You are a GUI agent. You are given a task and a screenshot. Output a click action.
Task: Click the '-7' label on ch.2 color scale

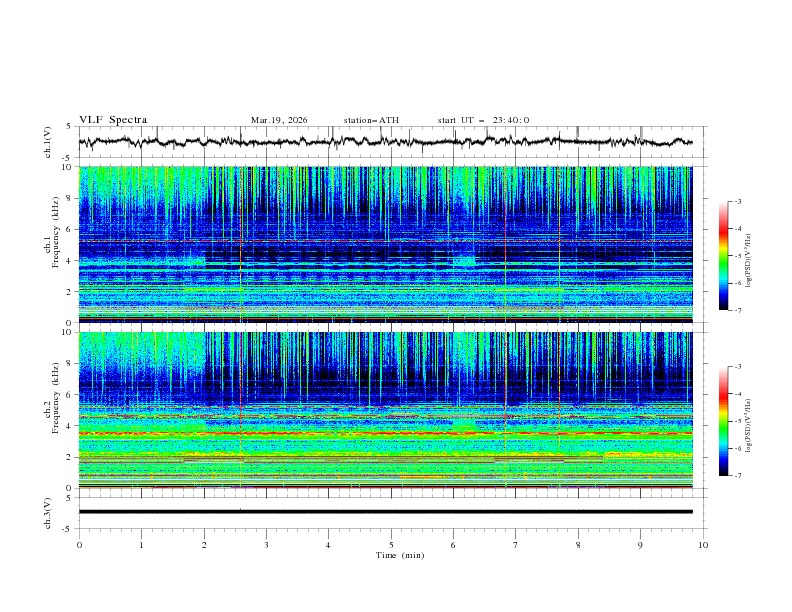[x=737, y=476]
